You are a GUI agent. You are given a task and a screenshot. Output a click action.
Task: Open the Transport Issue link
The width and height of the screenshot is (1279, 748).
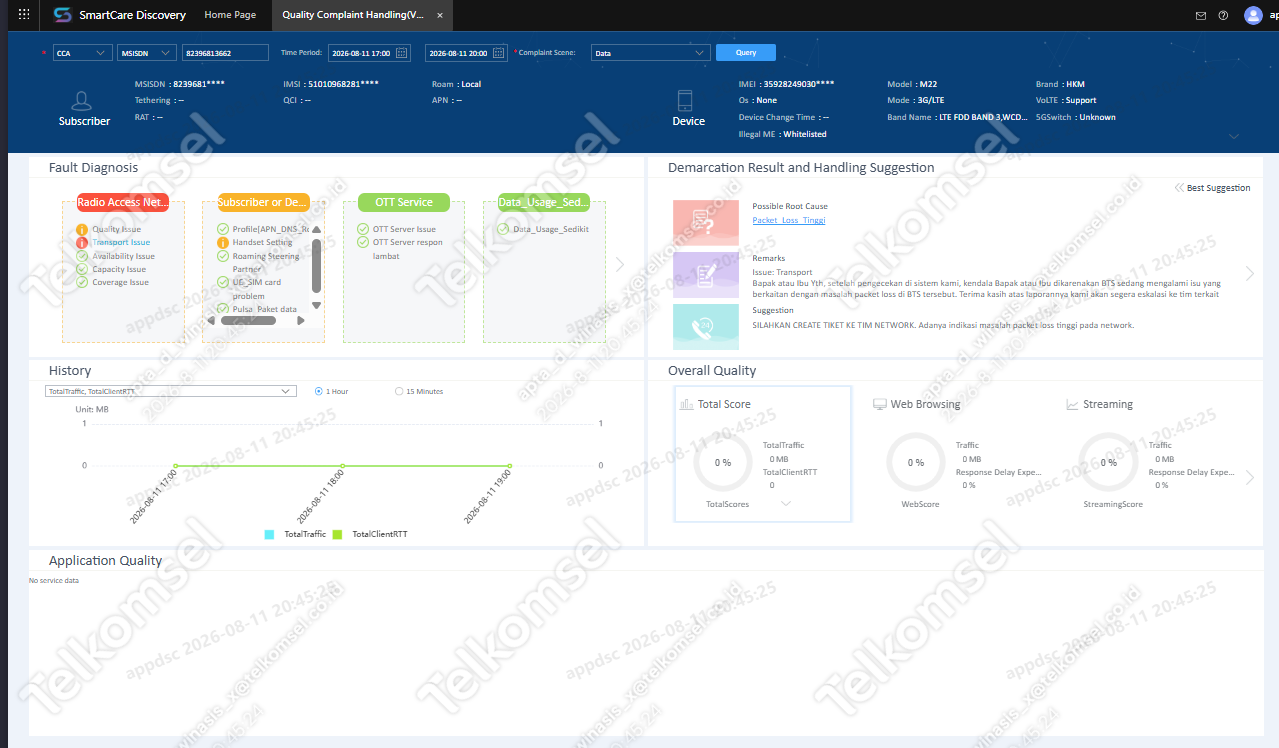click(121, 243)
